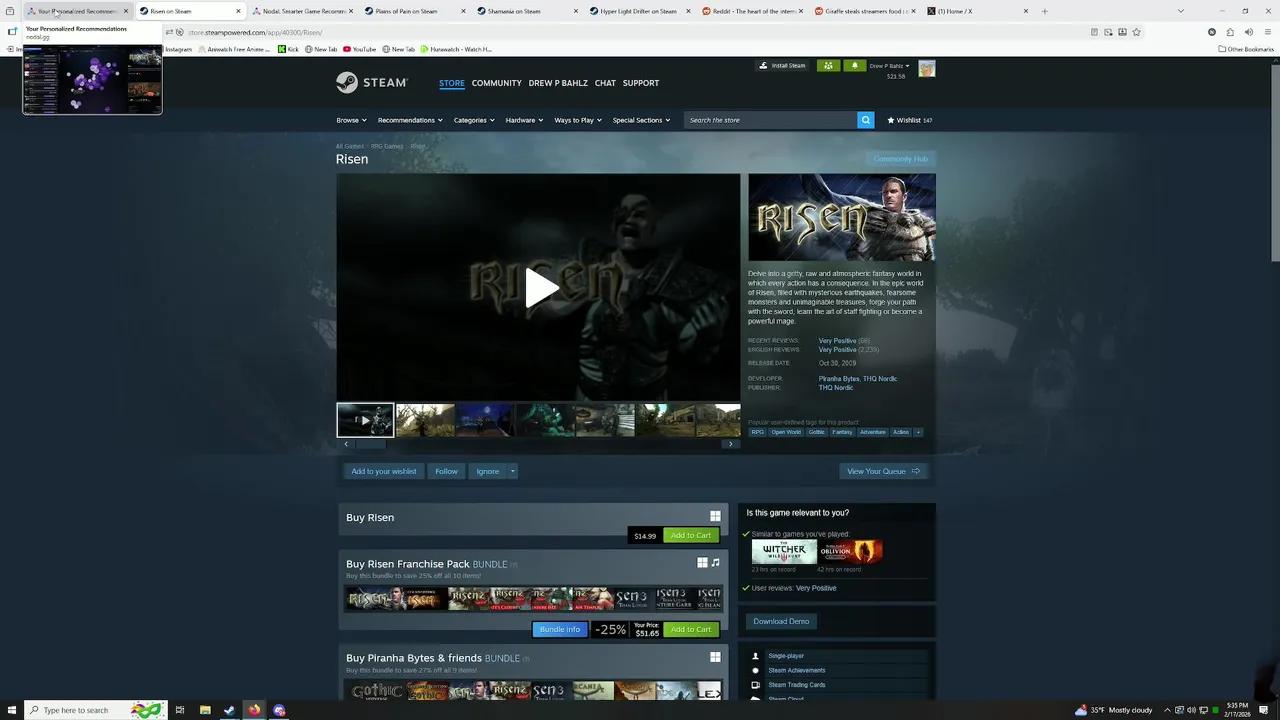1280x720 pixels.
Task: Open the CHAT menu
Action: (605, 83)
